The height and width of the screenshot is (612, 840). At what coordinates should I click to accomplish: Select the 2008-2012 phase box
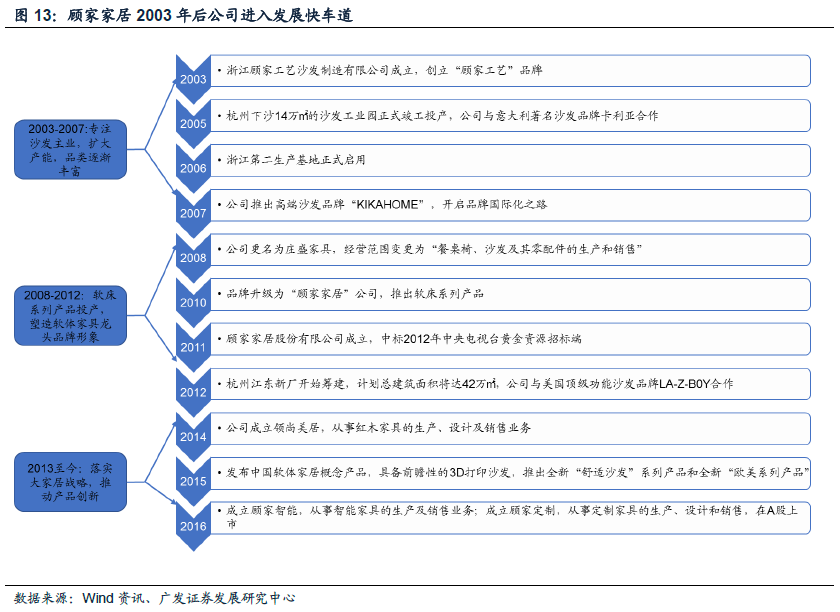click(70, 316)
